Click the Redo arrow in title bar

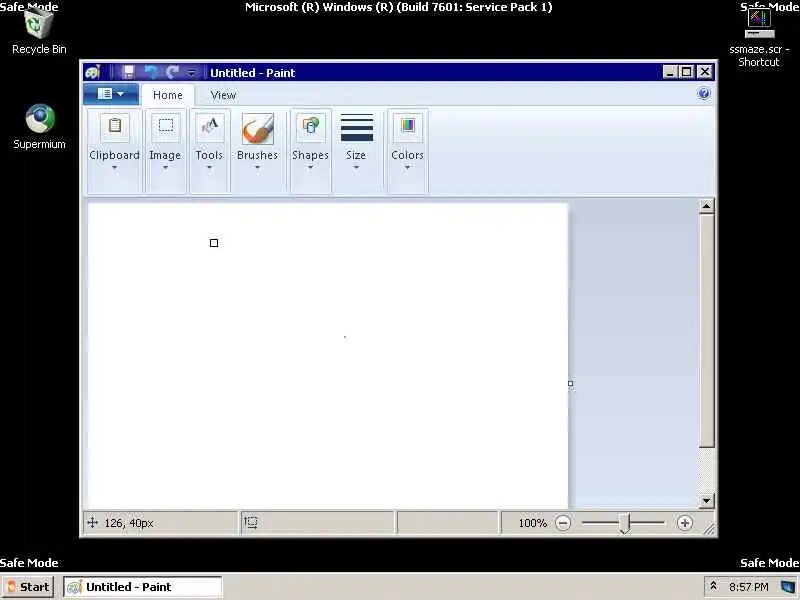[x=172, y=72]
